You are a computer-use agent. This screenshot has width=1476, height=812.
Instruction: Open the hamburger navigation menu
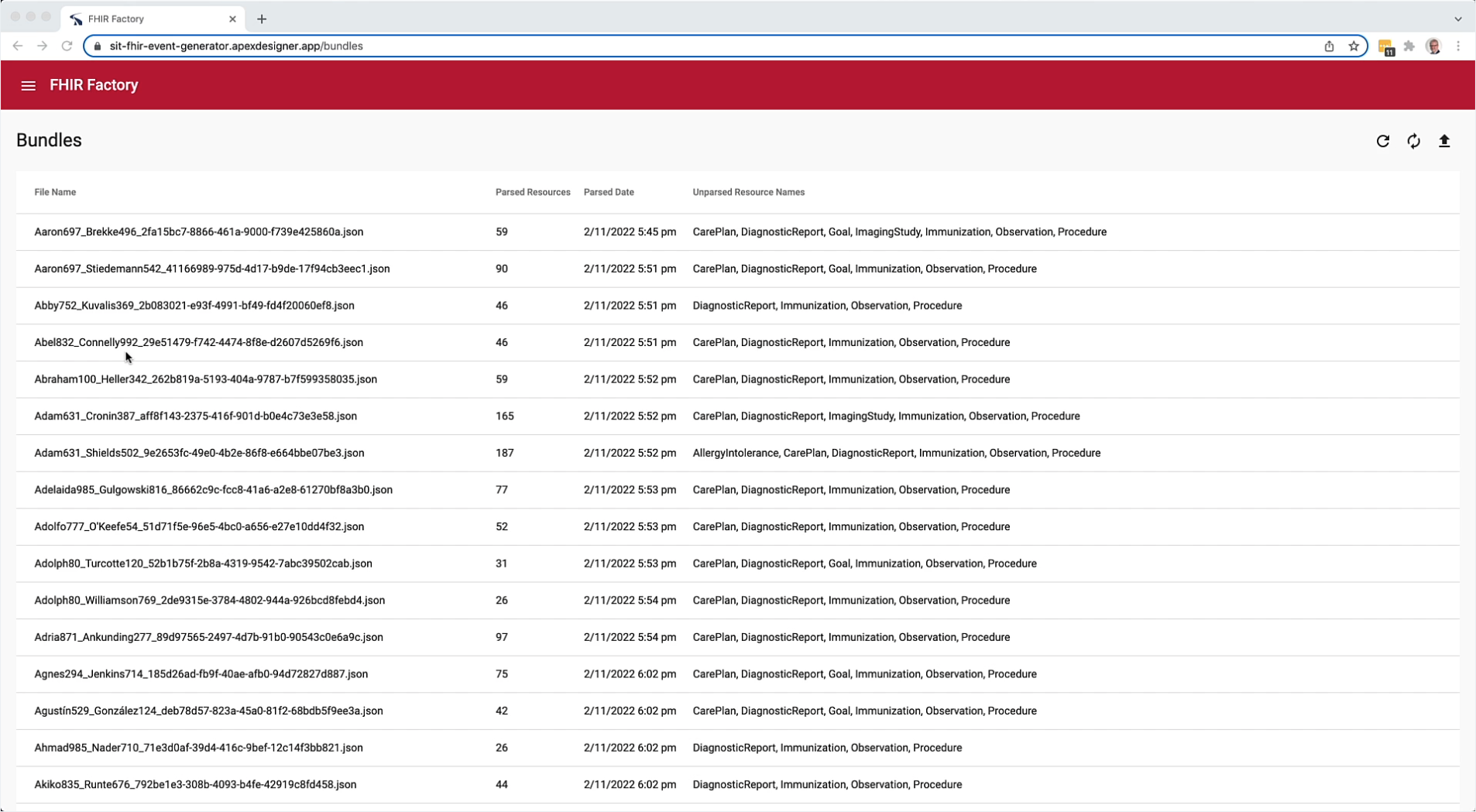tap(29, 86)
